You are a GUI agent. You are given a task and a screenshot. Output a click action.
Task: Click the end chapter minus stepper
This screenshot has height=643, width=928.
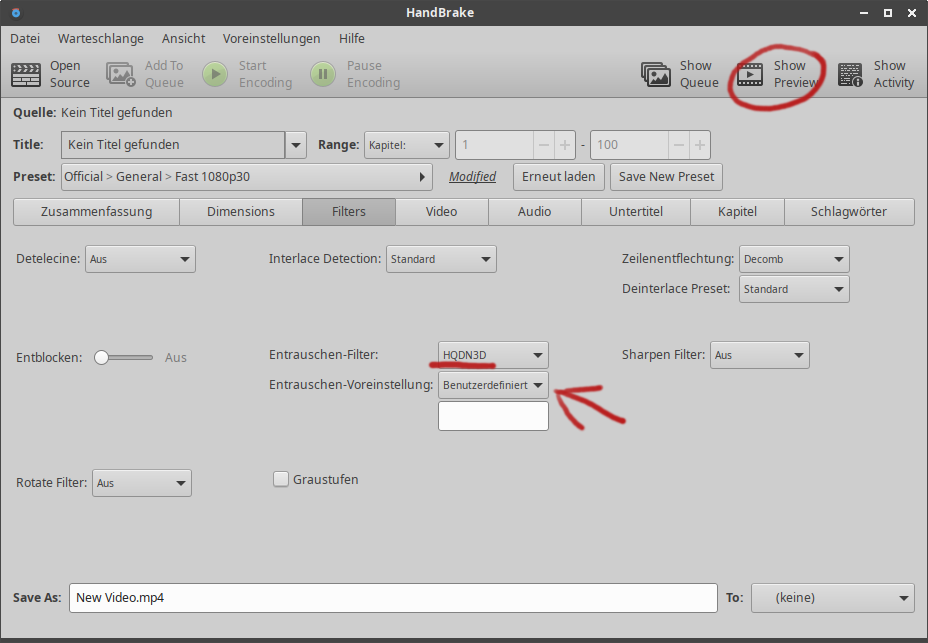(679, 145)
